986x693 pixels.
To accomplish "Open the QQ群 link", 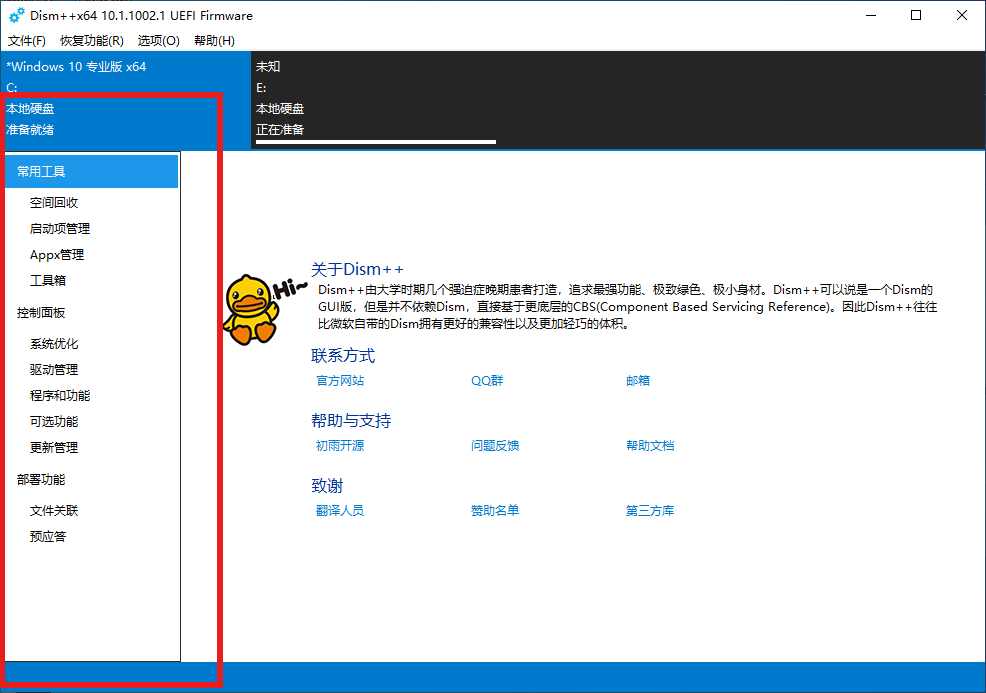I will [x=487, y=380].
